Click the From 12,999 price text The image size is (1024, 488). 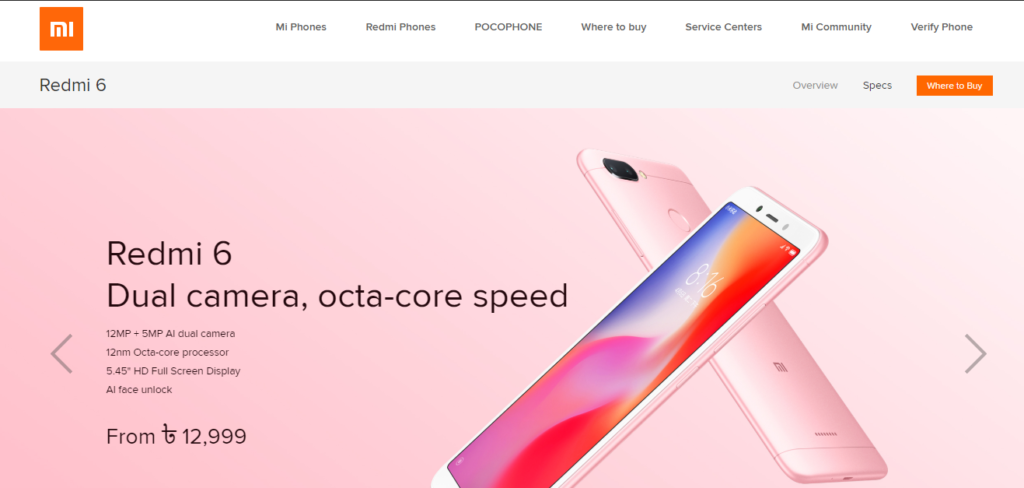pyautogui.click(x=176, y=436)
